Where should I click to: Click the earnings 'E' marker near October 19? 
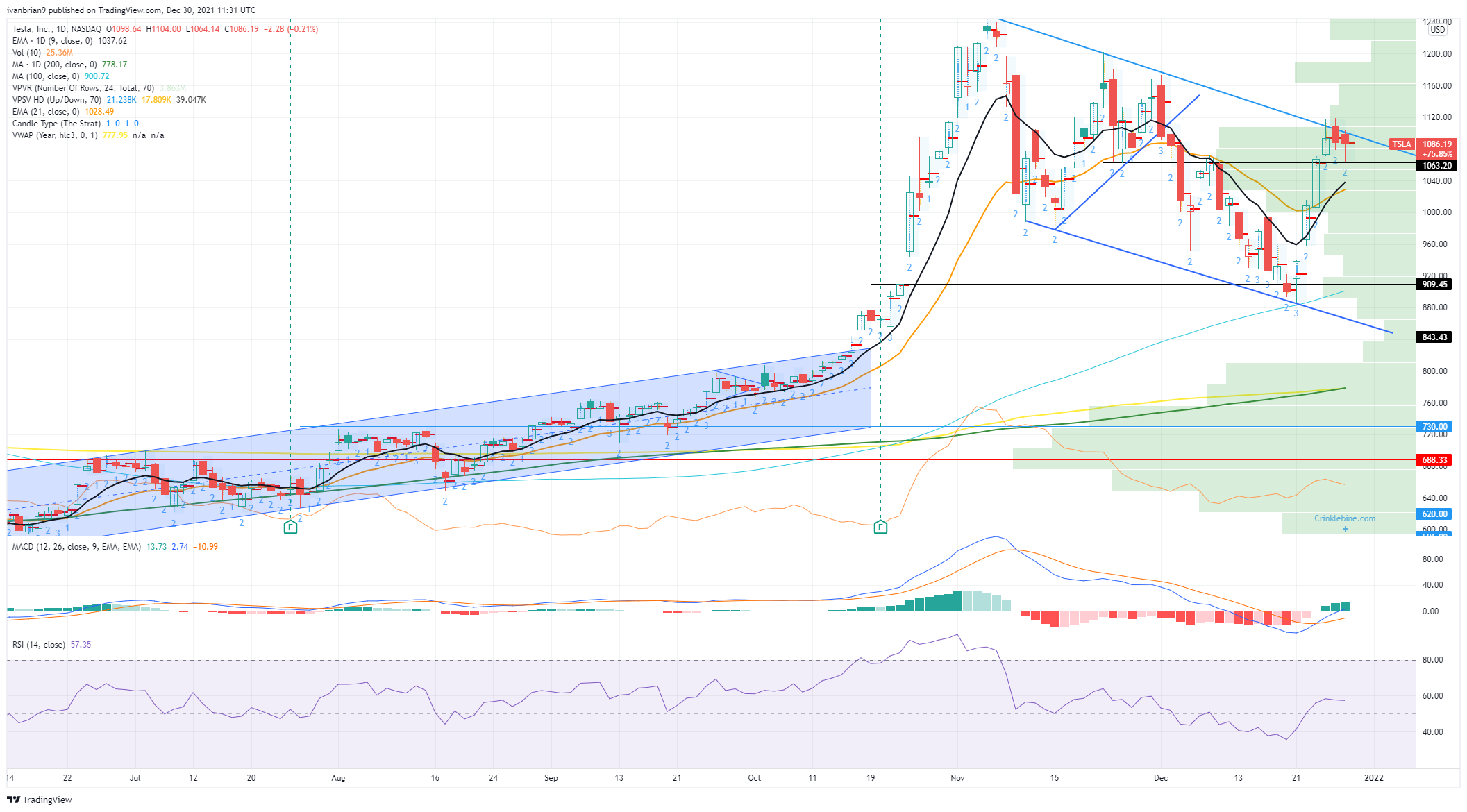click(880, 527)
